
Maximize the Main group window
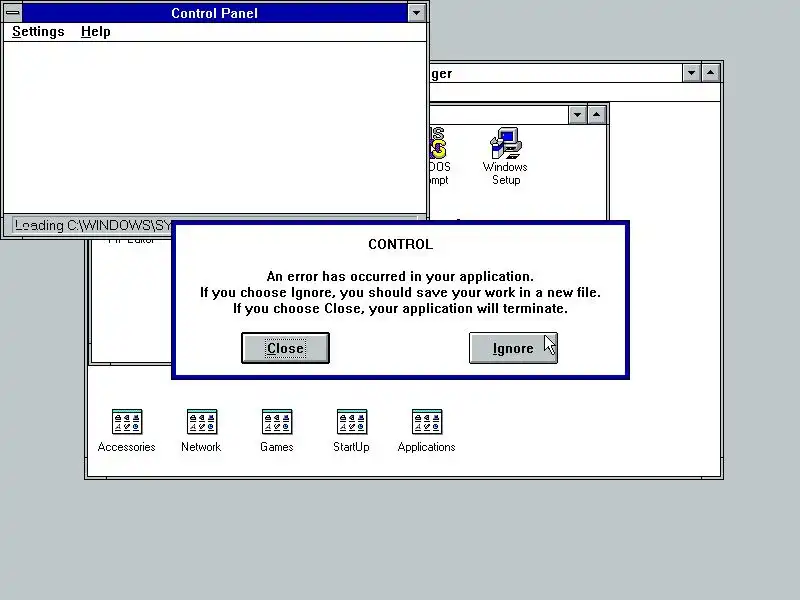(x=596, y=115)
